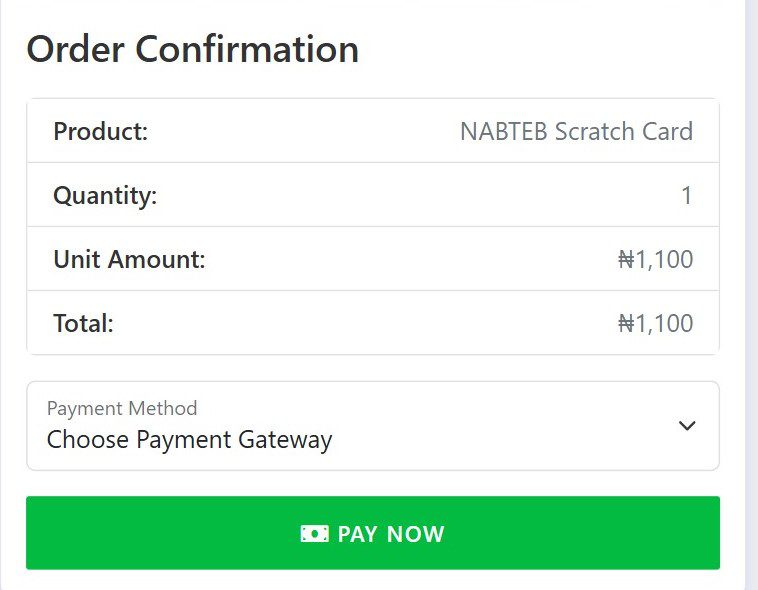Click the Product label
Viewport: 758px width, 590px height.
100,131
